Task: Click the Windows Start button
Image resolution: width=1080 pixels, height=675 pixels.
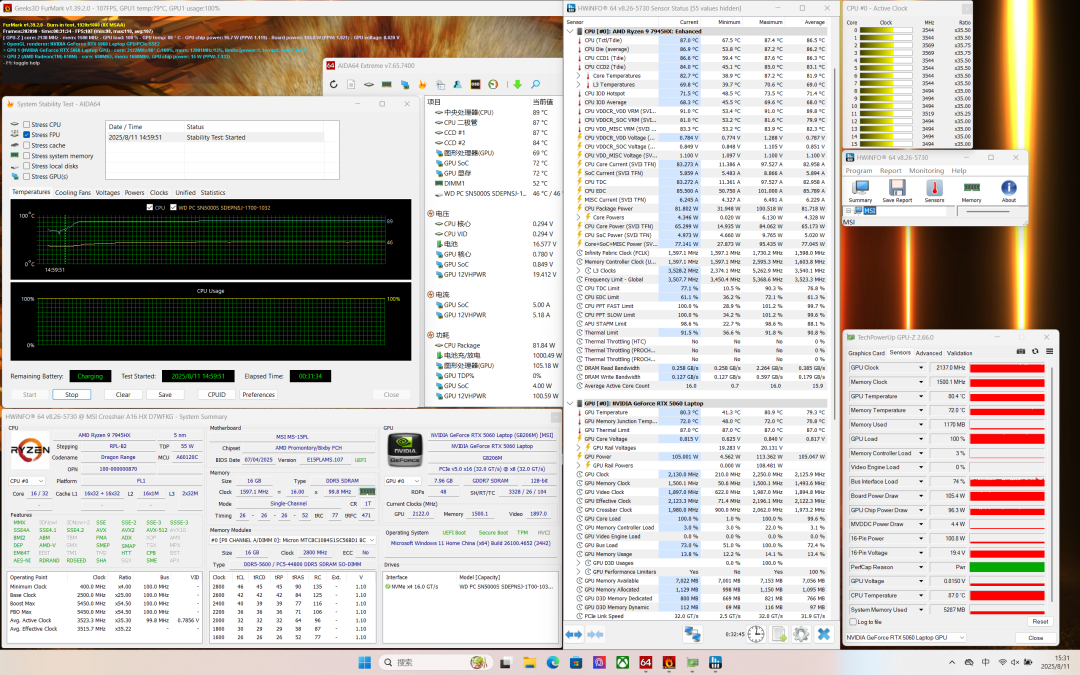Action: point(365,663)
